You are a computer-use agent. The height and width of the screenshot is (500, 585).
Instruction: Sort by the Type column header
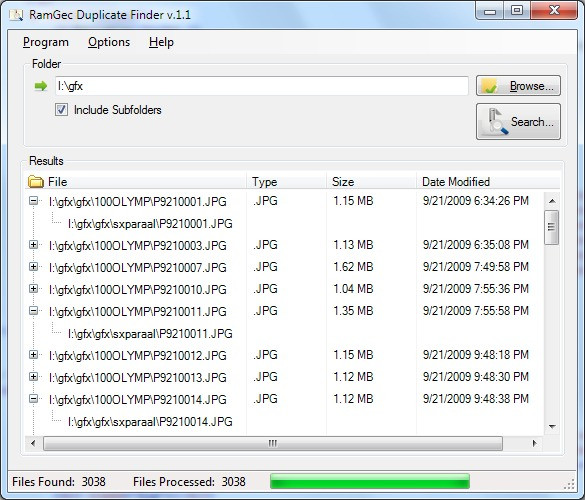(286, 182)
